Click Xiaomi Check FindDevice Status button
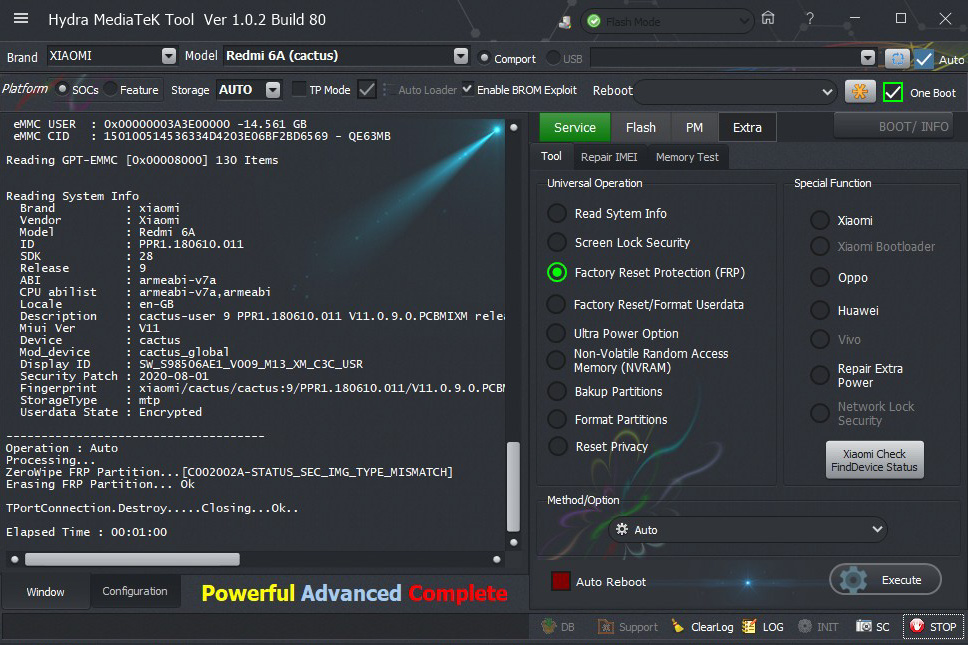968x645 pixels. click(x=874, y=460)
